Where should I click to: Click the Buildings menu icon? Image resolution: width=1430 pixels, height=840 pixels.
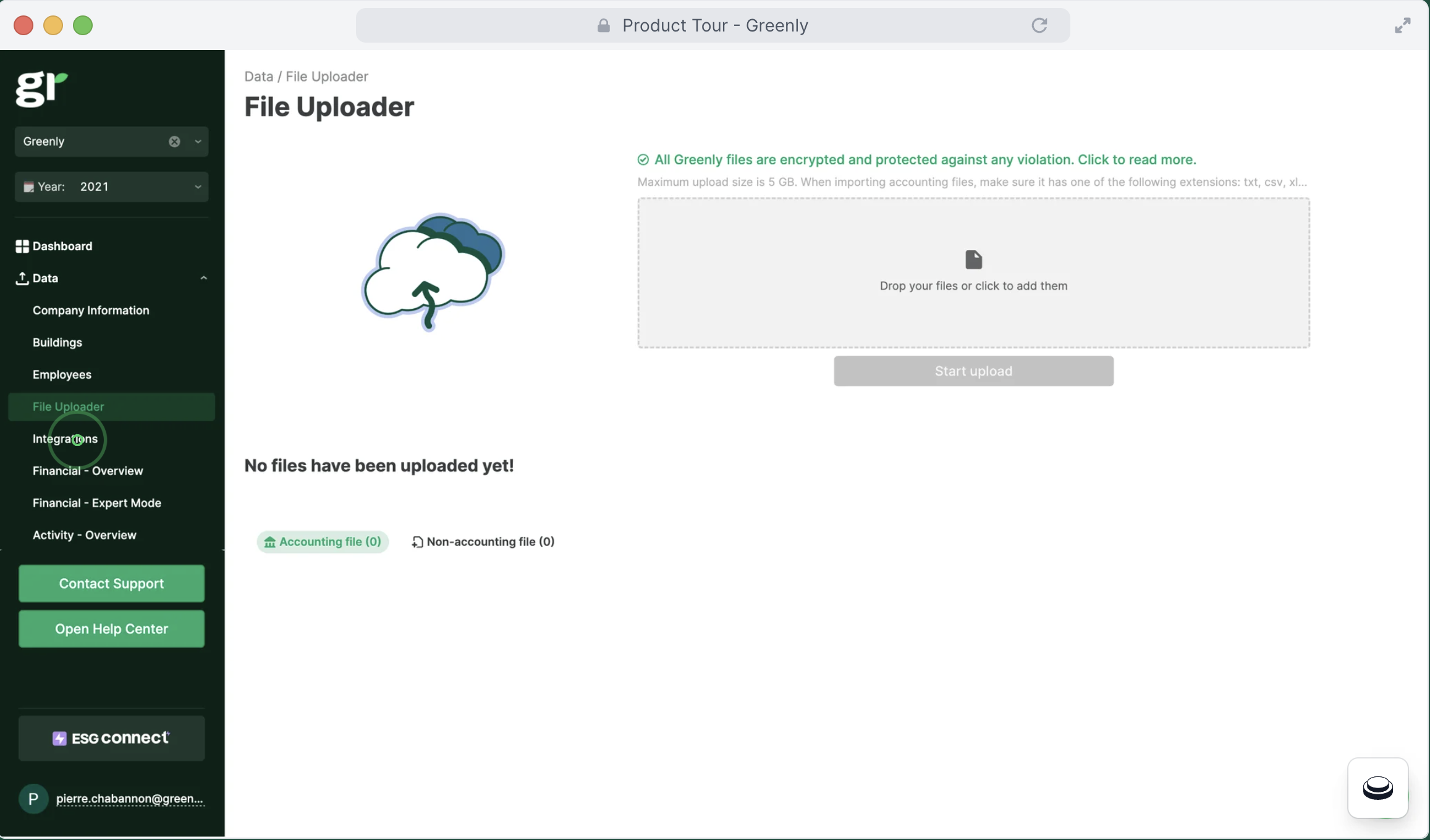tap(57, 342)
